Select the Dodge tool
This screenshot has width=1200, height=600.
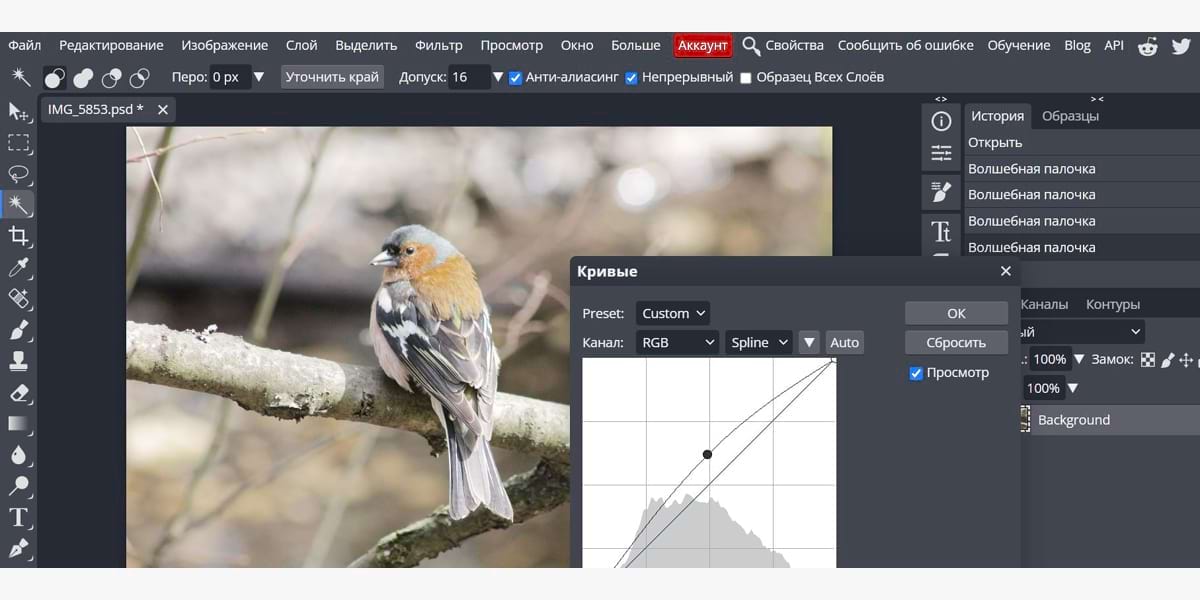tap(18, 486)
